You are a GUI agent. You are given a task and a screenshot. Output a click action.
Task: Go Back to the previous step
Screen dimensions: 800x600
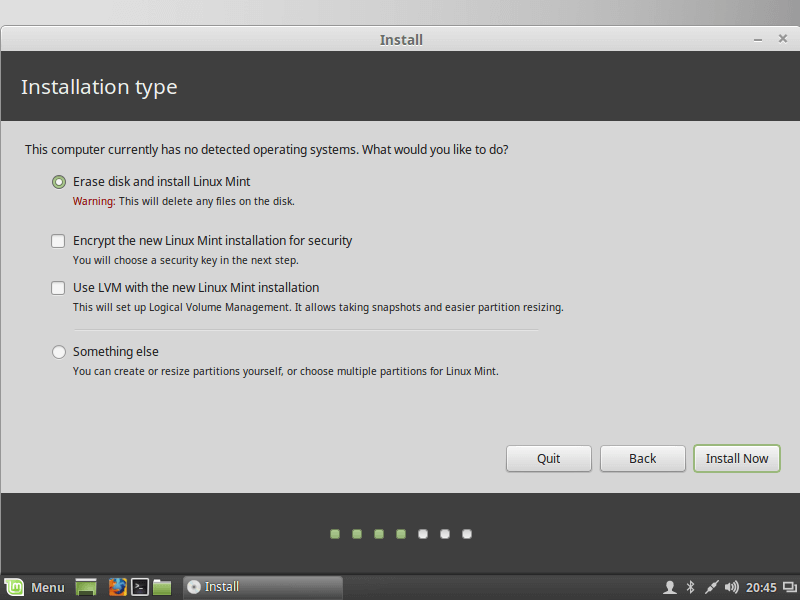coord(642,458)
